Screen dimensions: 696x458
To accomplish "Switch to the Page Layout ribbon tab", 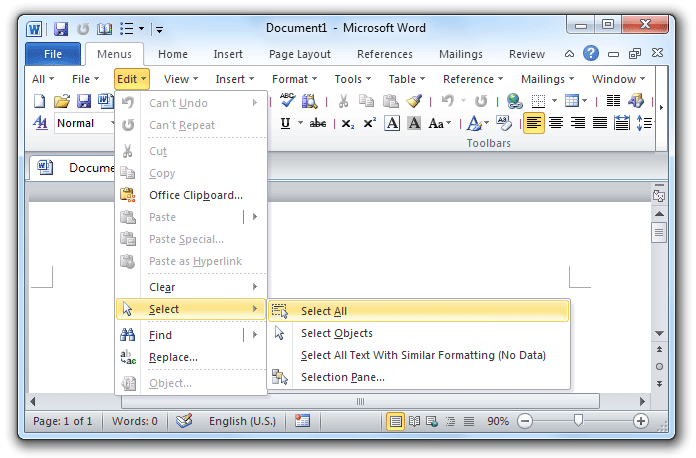I will (299, 54).
